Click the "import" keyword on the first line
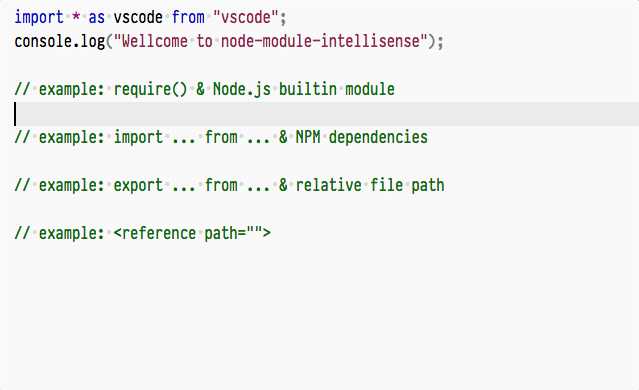Screen dimensions: 639x390 tap(39, 18)
